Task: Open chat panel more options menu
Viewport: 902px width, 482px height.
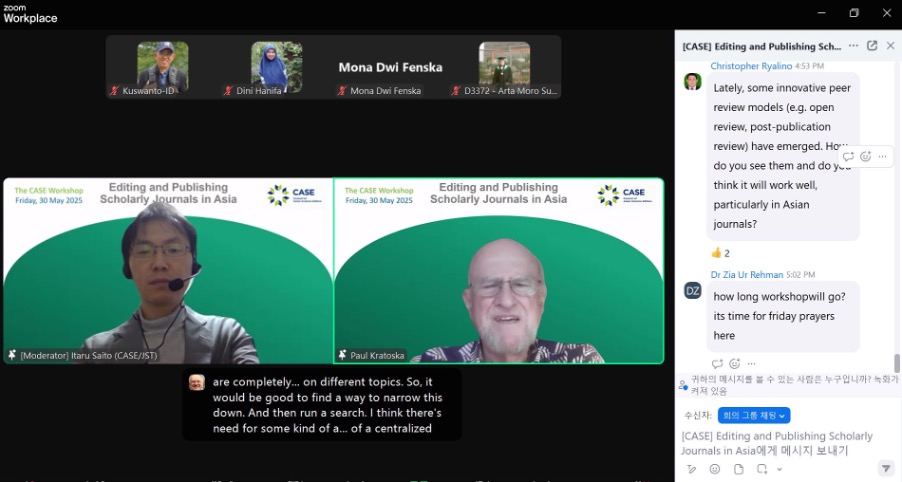Action: tap(853, 46)
